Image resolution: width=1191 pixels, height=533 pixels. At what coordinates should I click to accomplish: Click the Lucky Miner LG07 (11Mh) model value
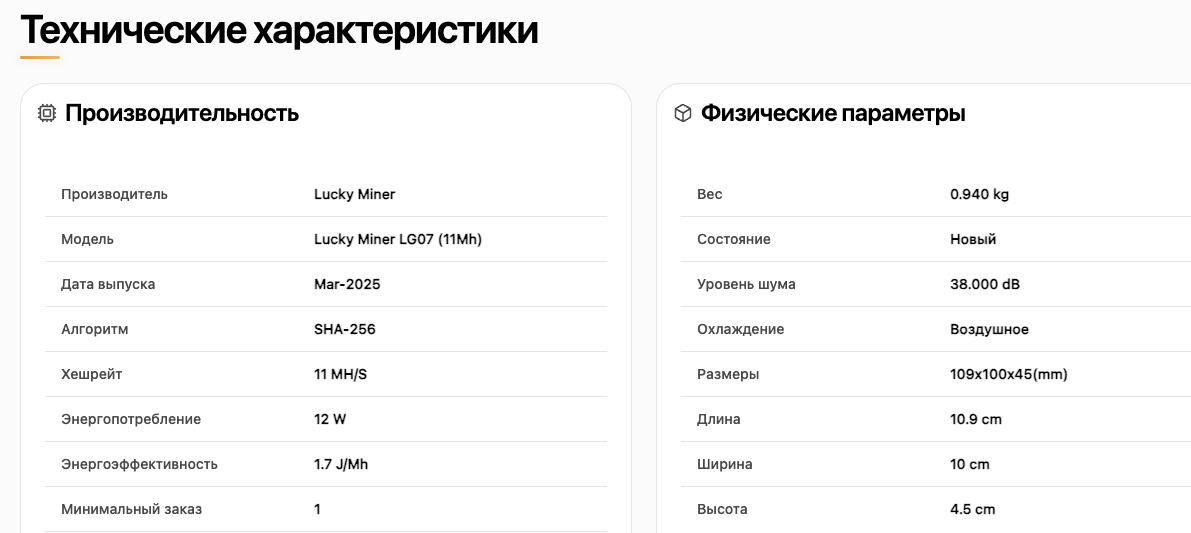click(x=398, y=239)
